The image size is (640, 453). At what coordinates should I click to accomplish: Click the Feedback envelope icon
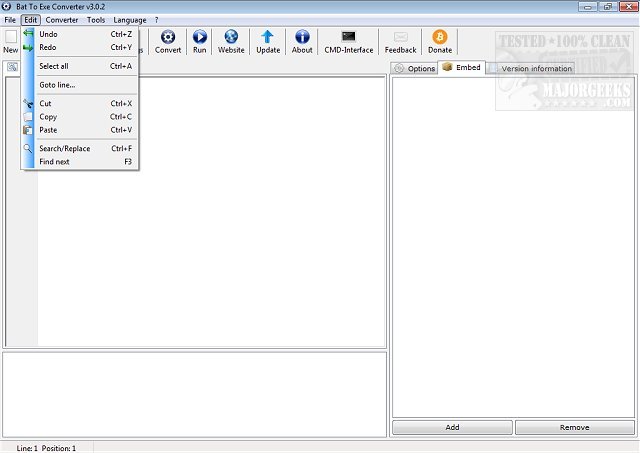click(x=400, y=37)
